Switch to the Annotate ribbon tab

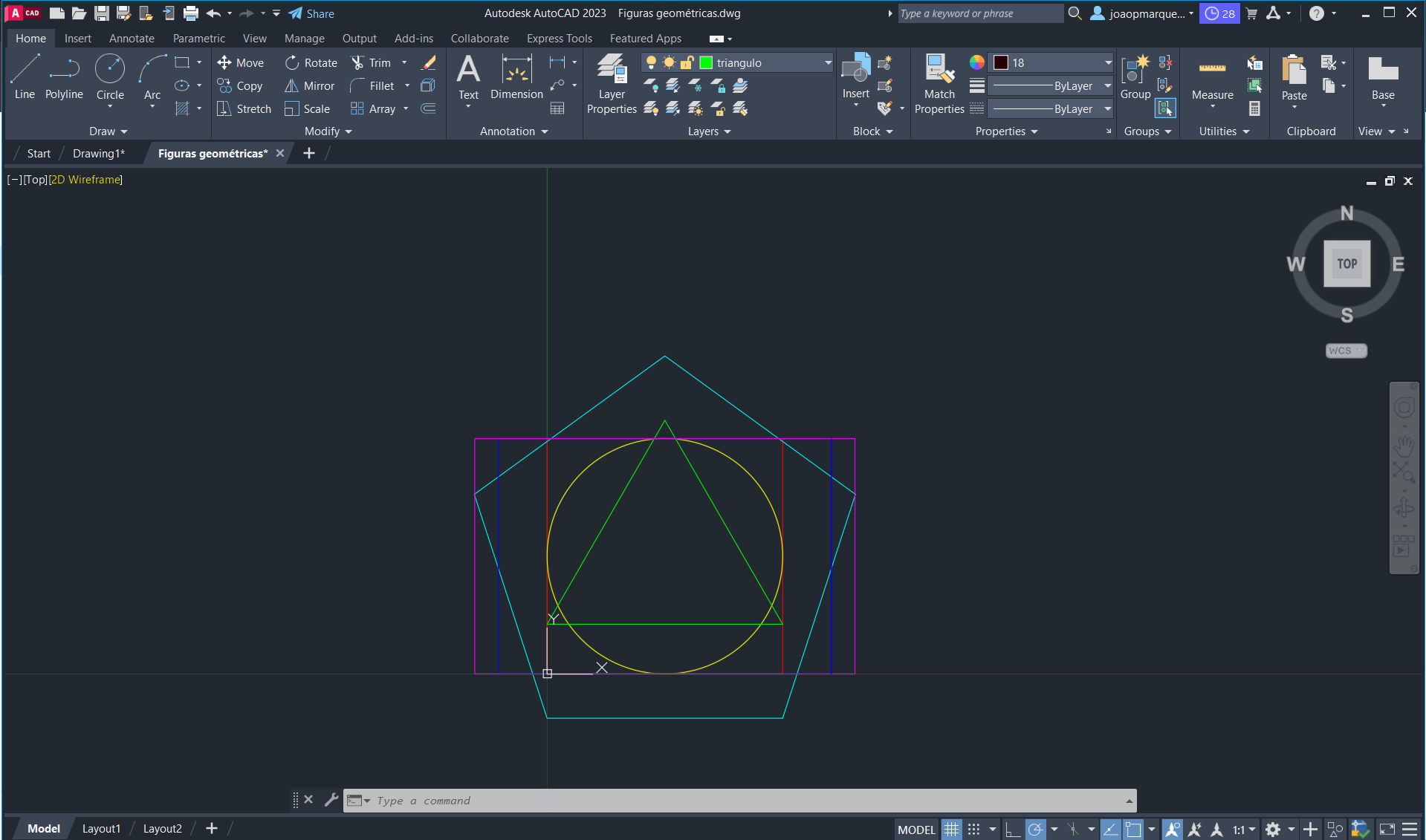[132, 39]
